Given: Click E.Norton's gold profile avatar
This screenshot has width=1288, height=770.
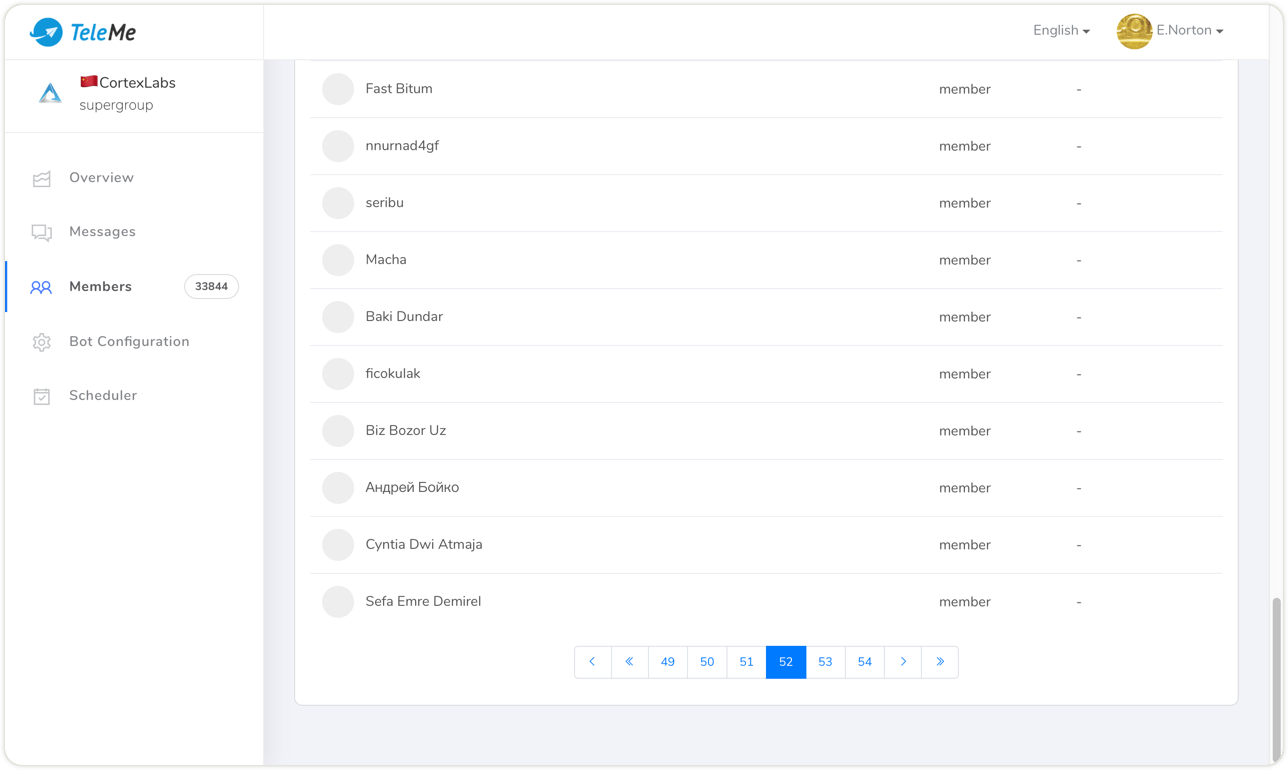Looking at the screenshot, I should click(1134, 31).
